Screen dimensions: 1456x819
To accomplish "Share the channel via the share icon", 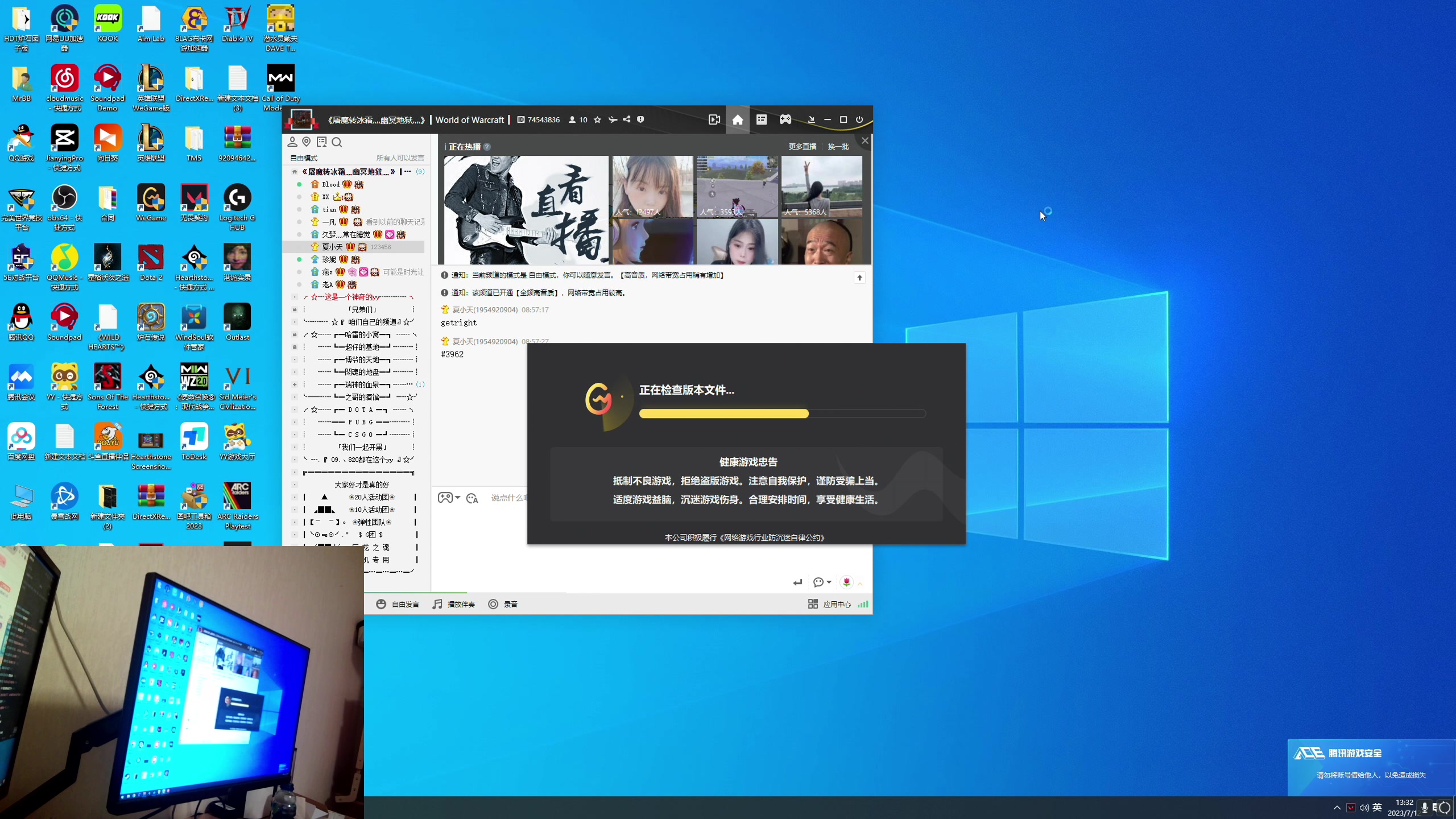I will click(627, 119).
